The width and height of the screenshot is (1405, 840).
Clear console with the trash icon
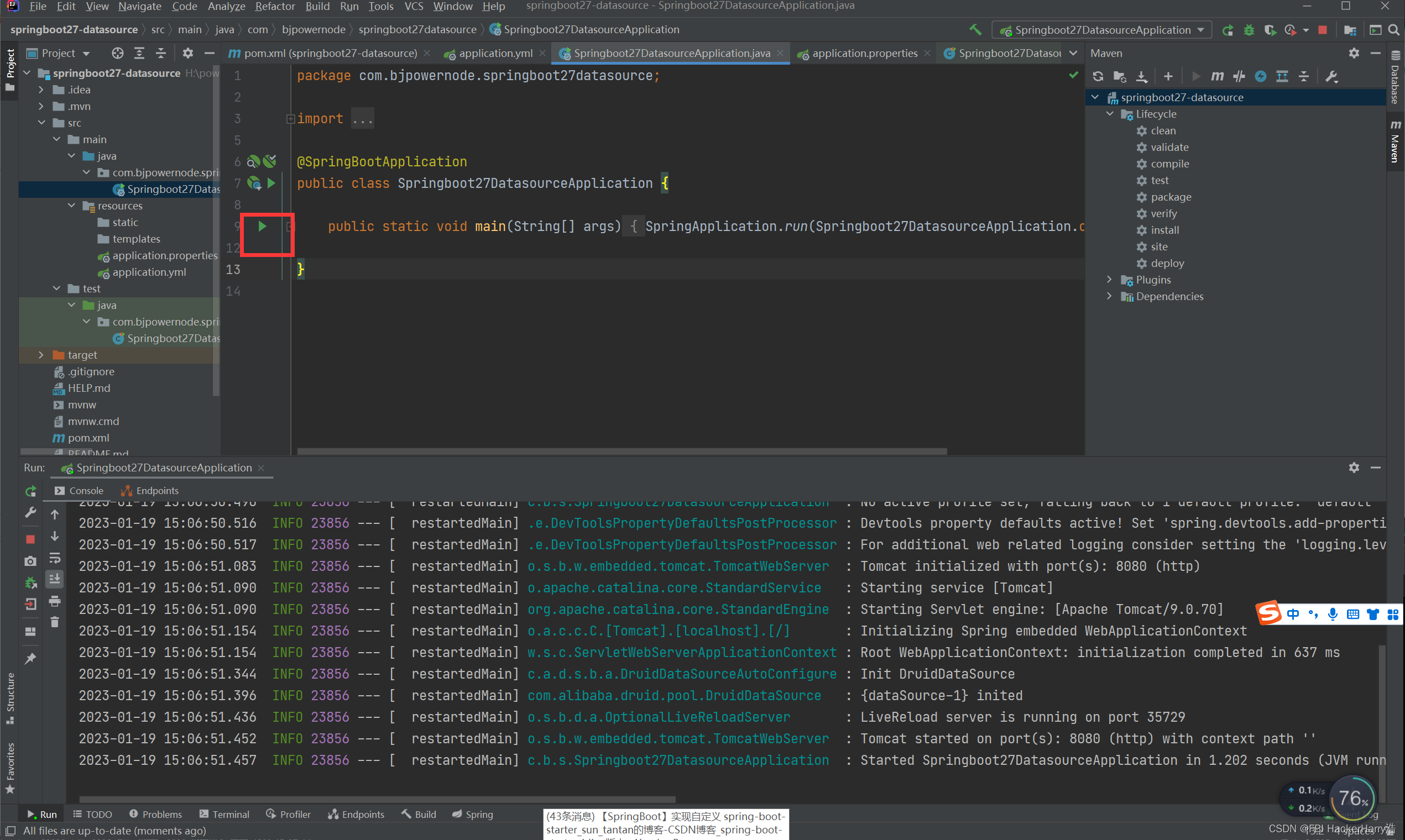tap(55, 622)
